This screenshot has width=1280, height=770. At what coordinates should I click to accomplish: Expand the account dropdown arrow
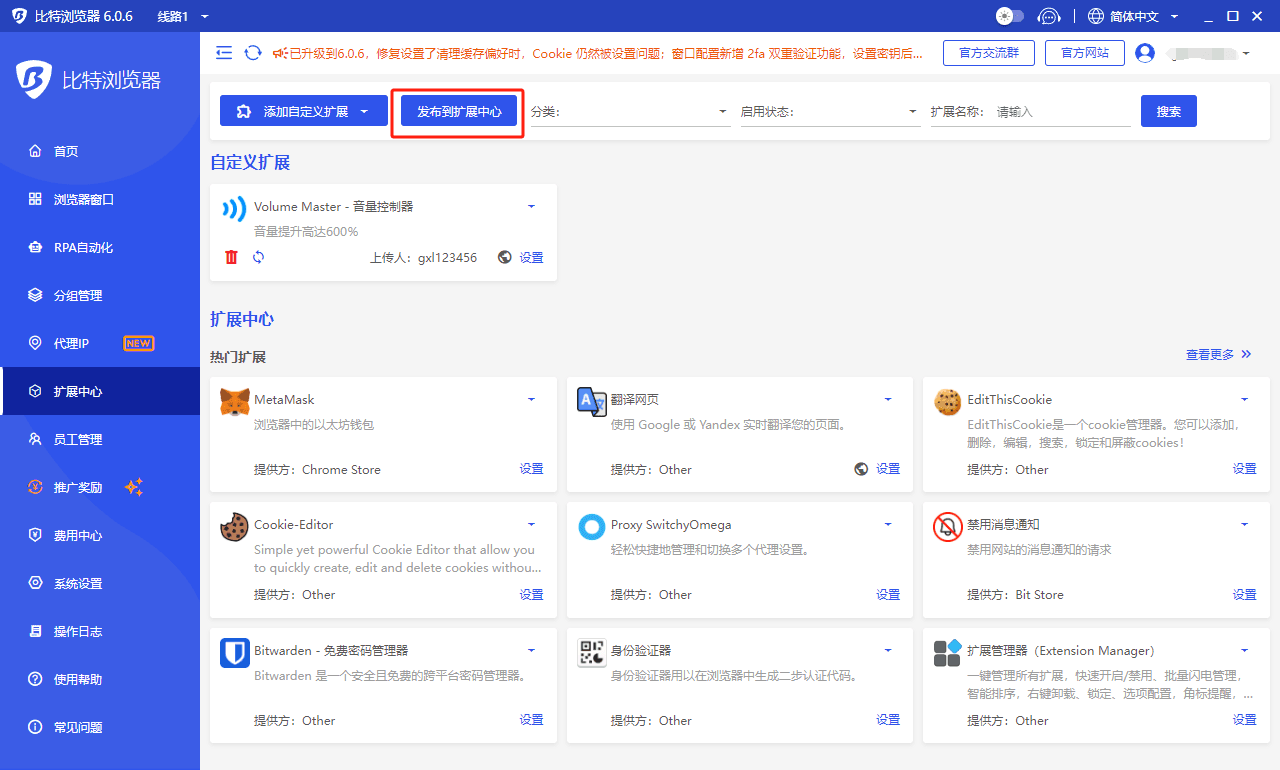pos(1246,53)
